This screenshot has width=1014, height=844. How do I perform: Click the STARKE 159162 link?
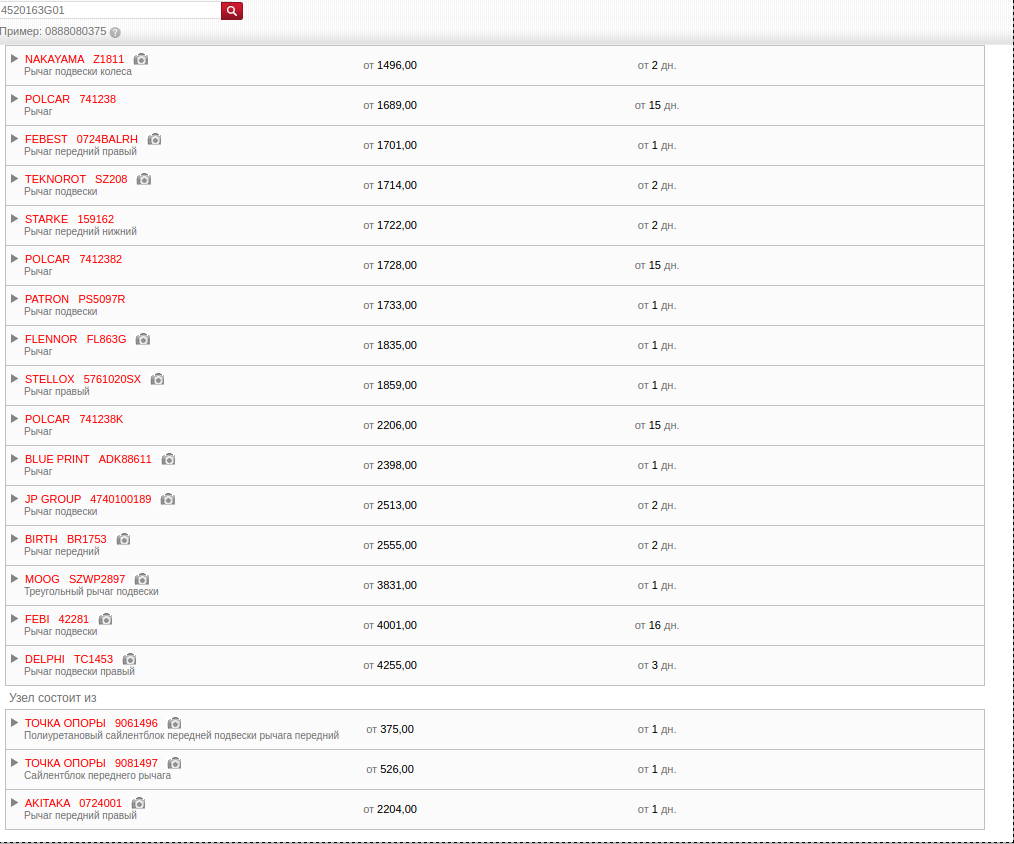pyautogui.click(x=69, y=220)
